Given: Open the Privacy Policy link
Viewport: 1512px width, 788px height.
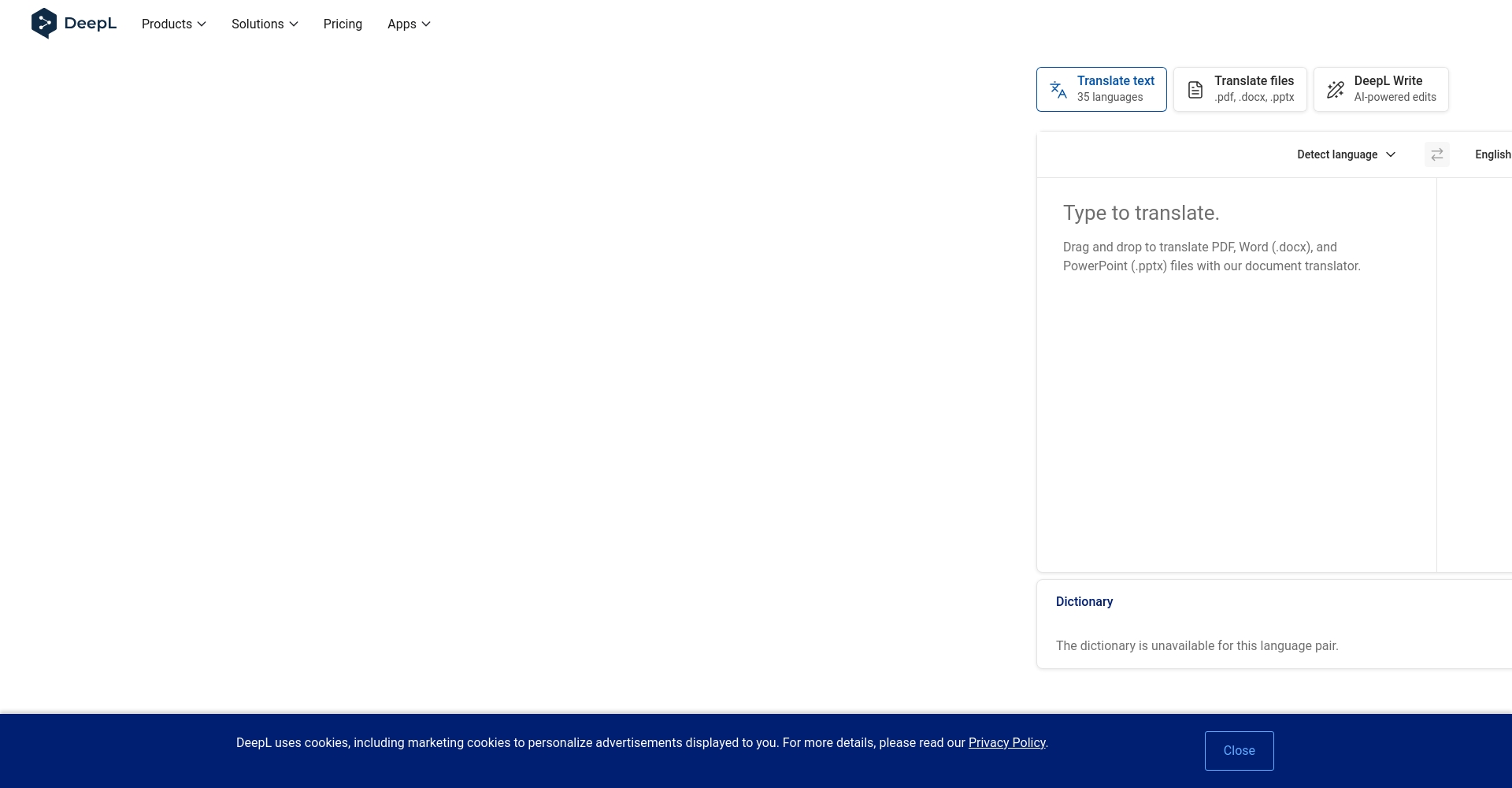Looking at the screenshot, I should (1006, 742).
